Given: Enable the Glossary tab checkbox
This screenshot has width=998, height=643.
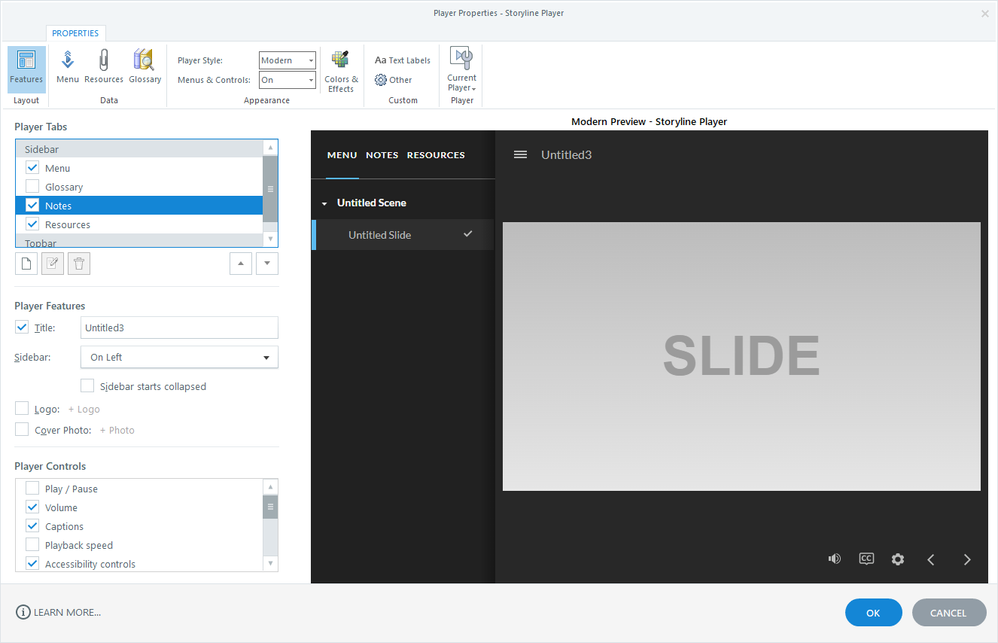Looking at the screenshot, I should click(33, 187).
